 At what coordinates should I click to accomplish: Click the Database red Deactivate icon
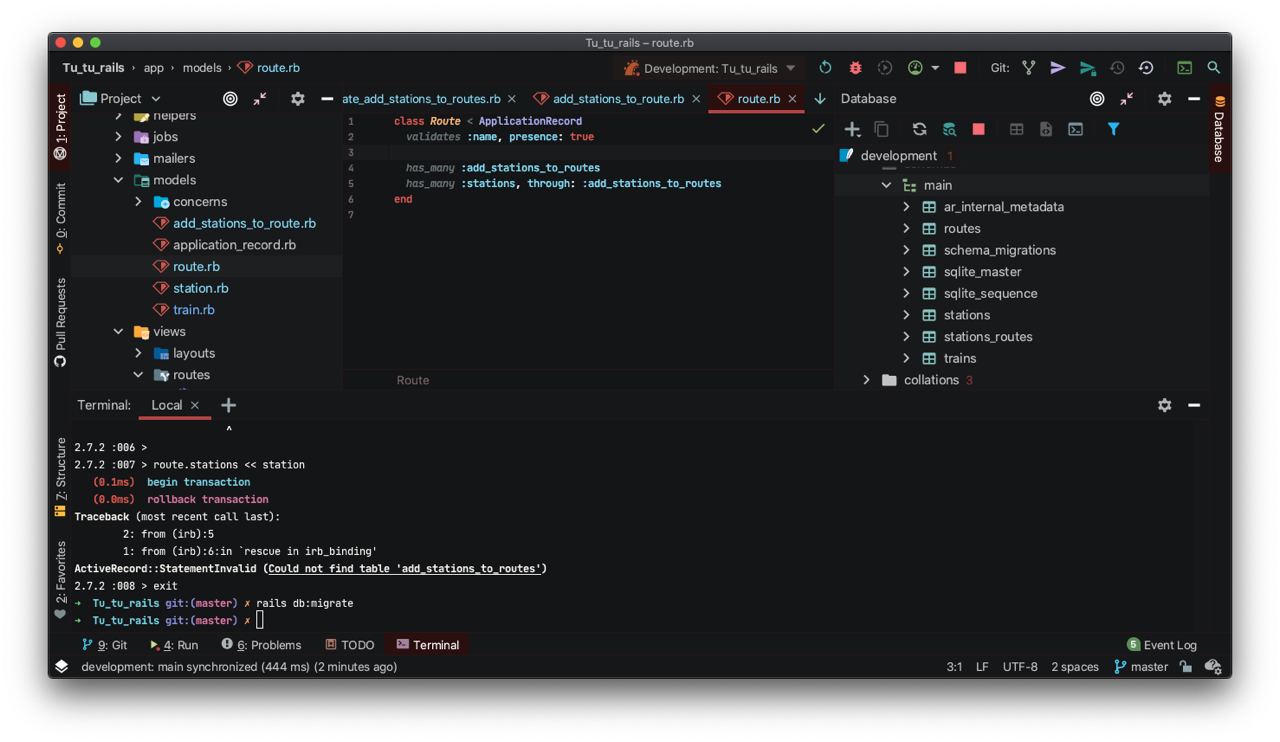click(979, 129)
